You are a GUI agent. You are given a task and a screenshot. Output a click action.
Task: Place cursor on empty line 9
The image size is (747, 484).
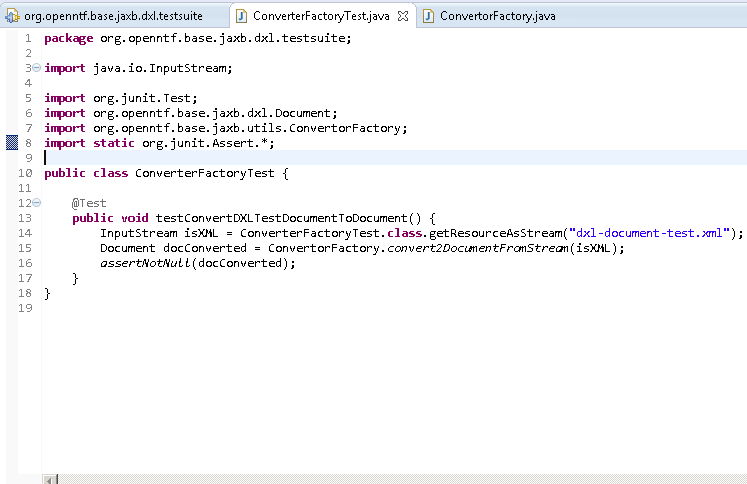[200, 158]
